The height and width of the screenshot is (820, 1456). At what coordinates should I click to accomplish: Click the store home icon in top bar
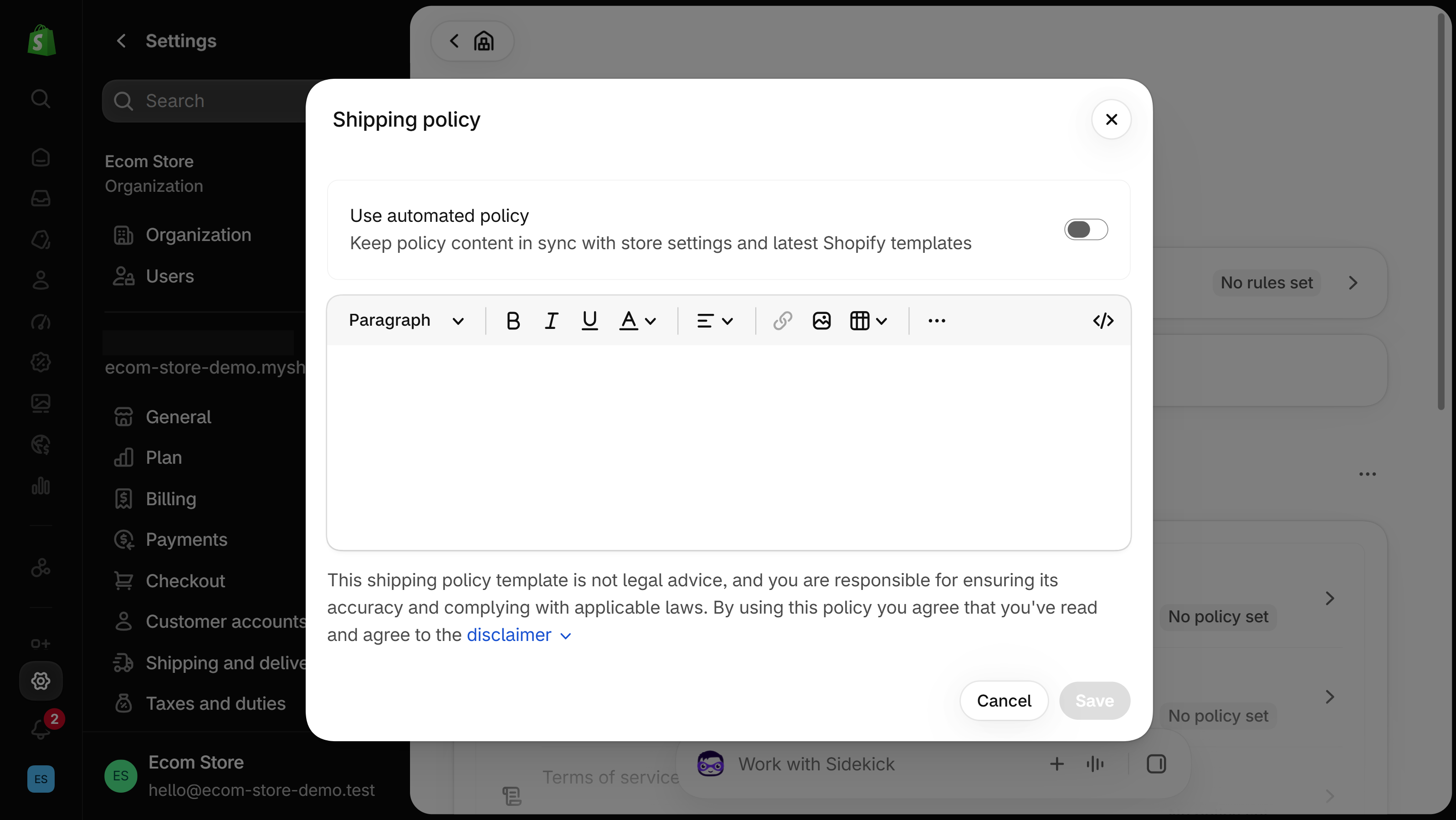point(483,41)
